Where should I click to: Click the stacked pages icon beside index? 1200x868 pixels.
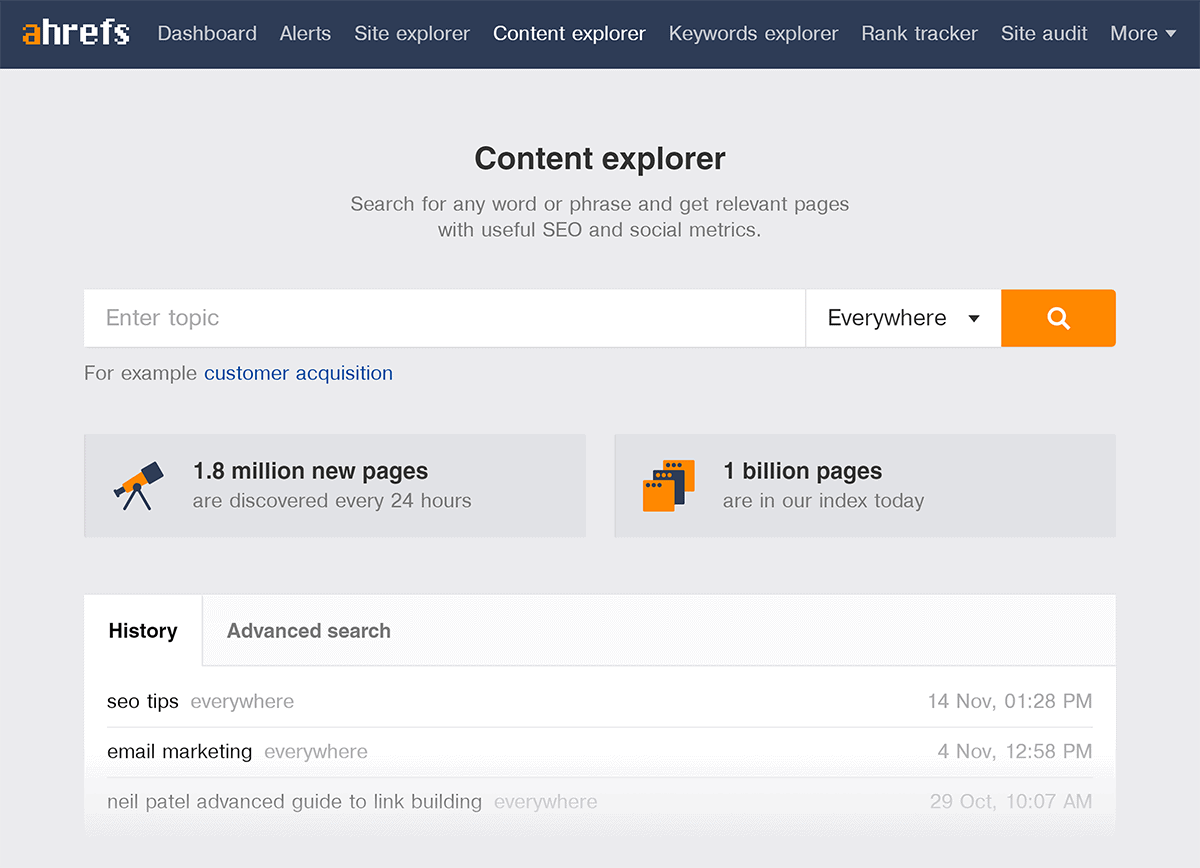(668, 486)
